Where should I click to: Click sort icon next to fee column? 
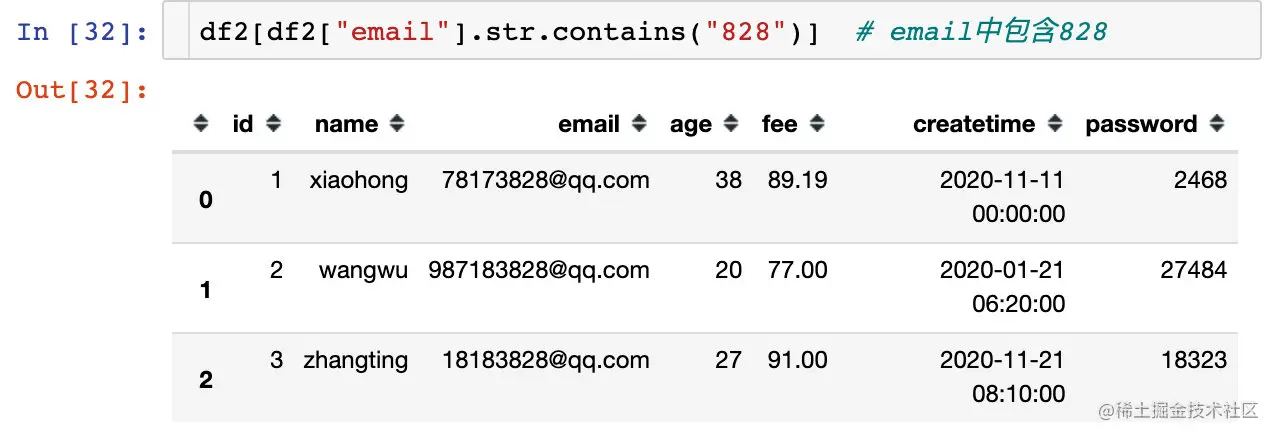pyautogui.click(x=817, y=124)
